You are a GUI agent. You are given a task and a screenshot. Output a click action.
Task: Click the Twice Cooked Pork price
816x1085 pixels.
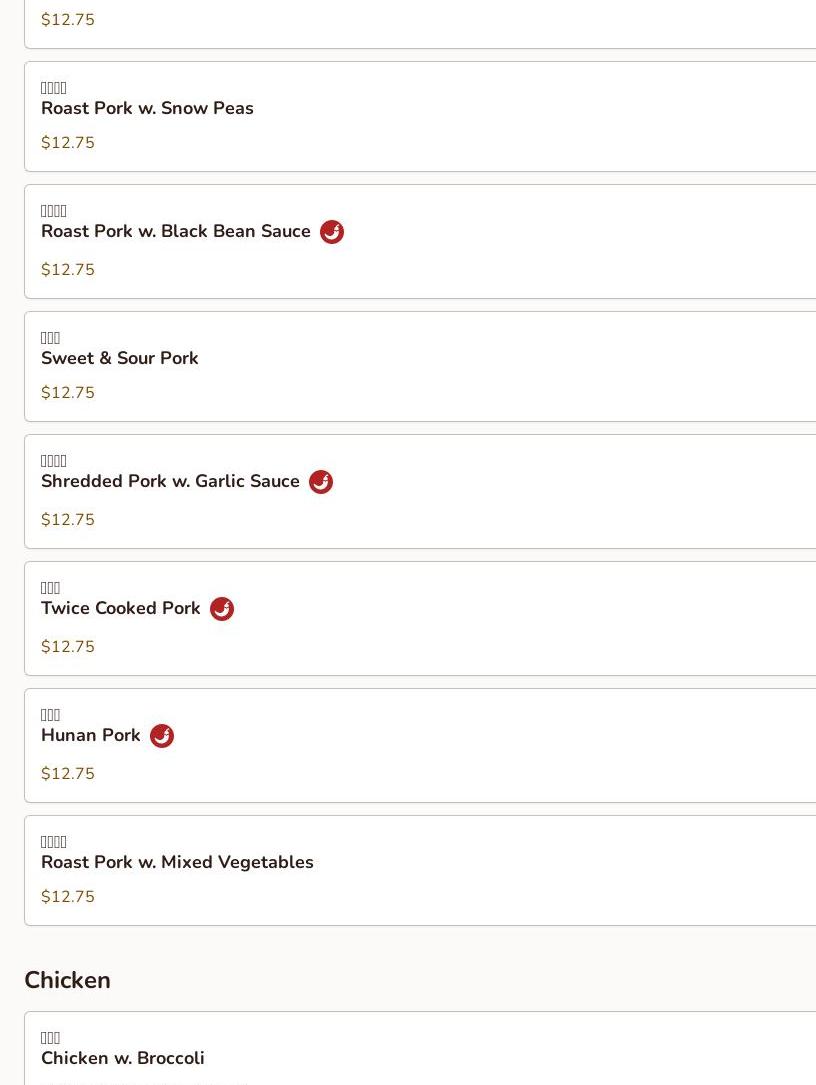click(68, 647)
